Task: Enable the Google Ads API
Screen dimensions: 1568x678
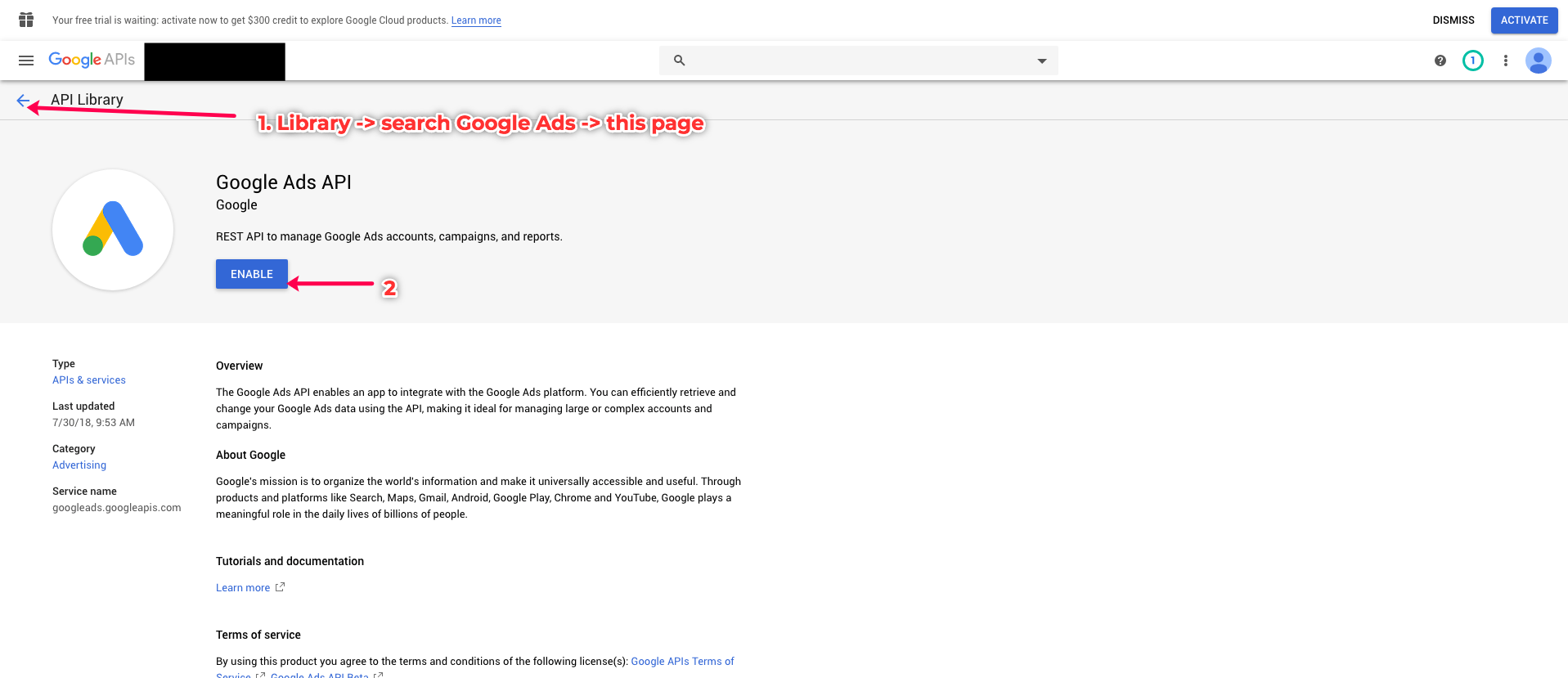Action: [252, 274]
